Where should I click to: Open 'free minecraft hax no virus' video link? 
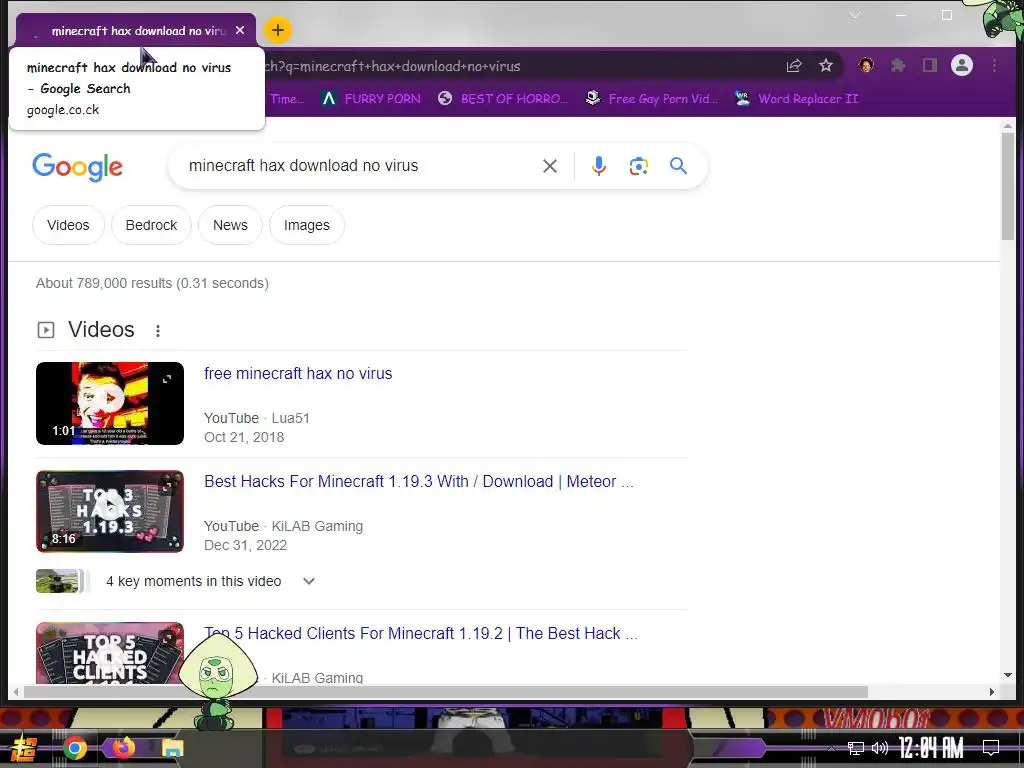tap(298, 374)
